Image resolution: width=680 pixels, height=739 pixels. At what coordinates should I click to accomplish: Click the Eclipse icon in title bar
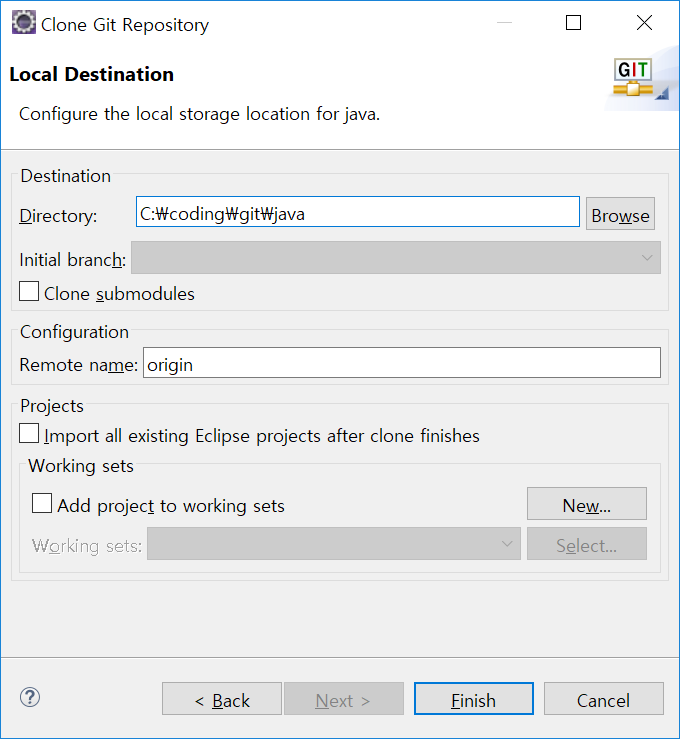click(23, 24)
